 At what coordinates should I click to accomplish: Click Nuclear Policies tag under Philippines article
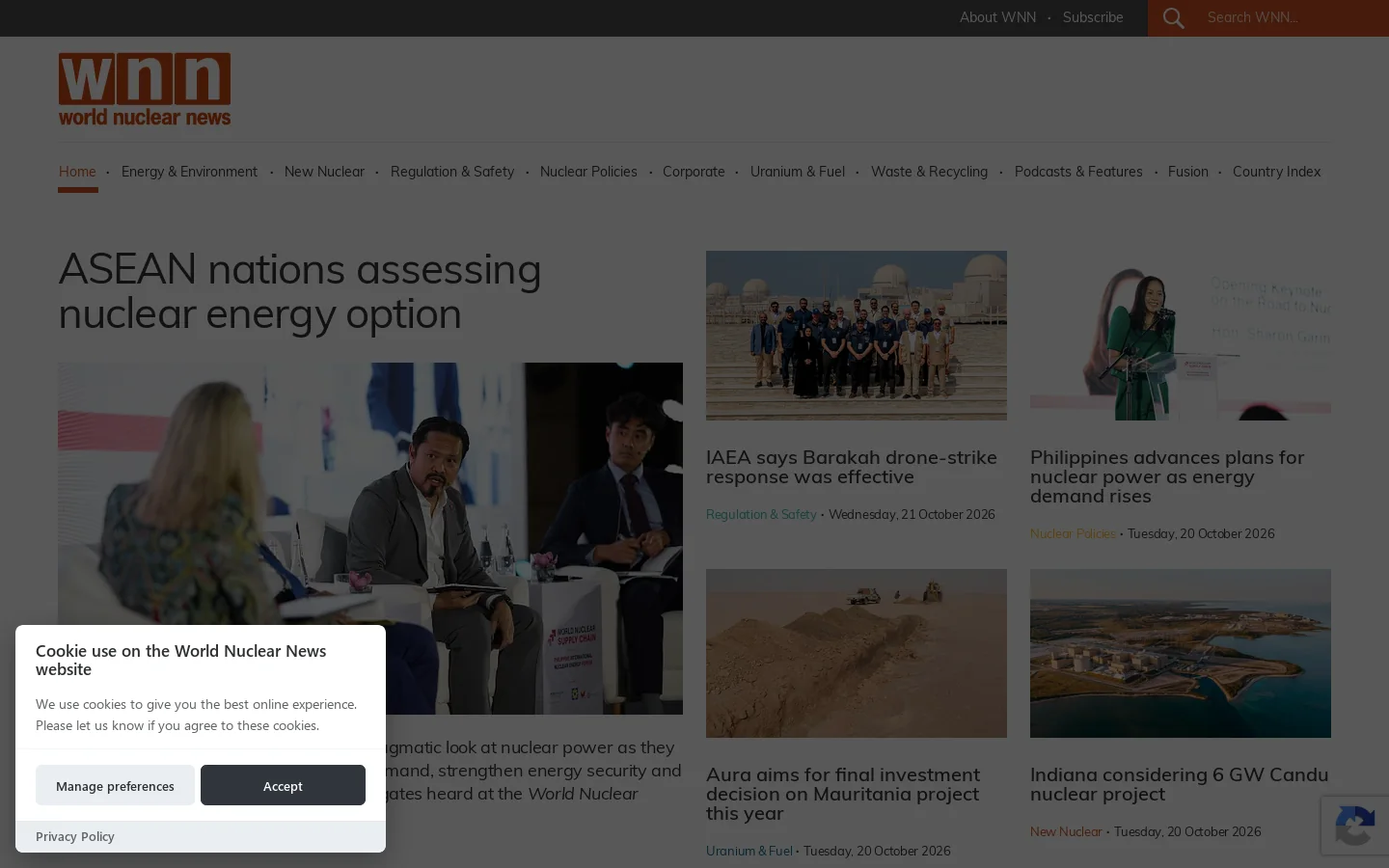1073,534
